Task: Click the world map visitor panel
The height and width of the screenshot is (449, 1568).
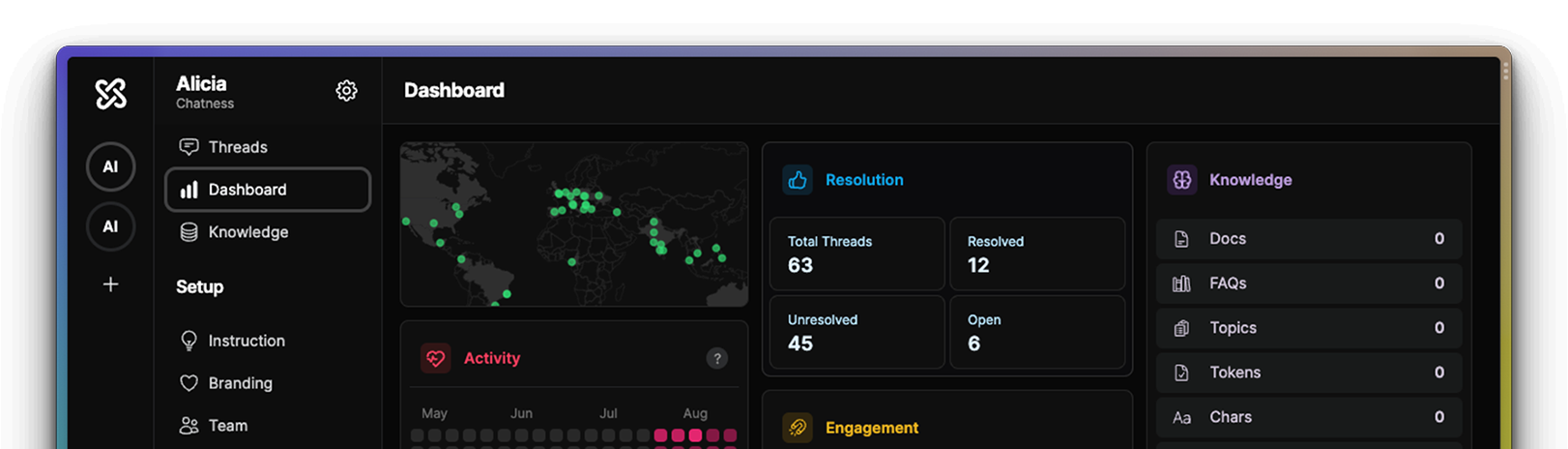Action: coord(574,224)
